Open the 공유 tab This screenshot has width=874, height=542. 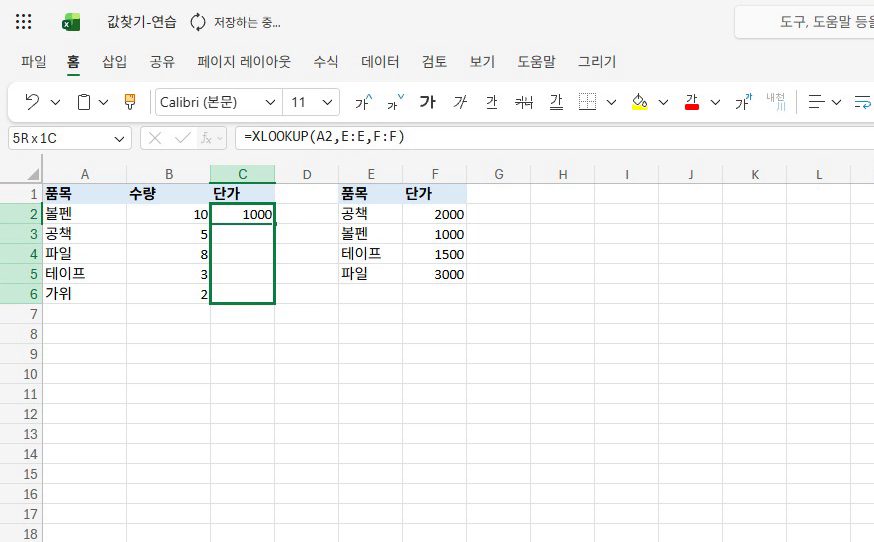(x=162, y=61)
